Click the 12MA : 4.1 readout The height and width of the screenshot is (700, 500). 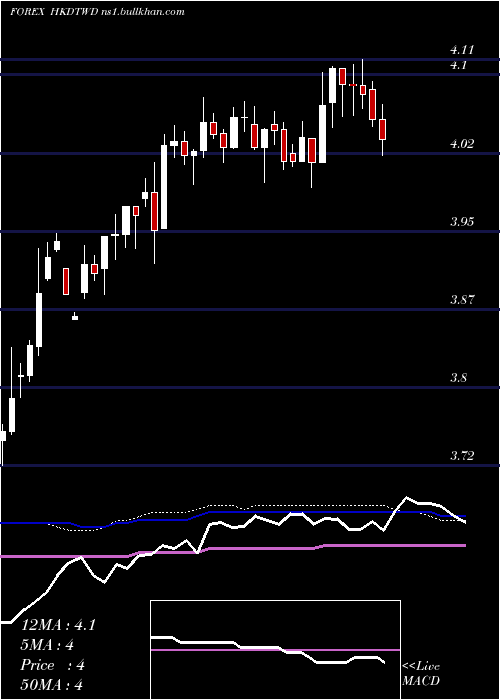pyautogui.click(x=58, y=625)
